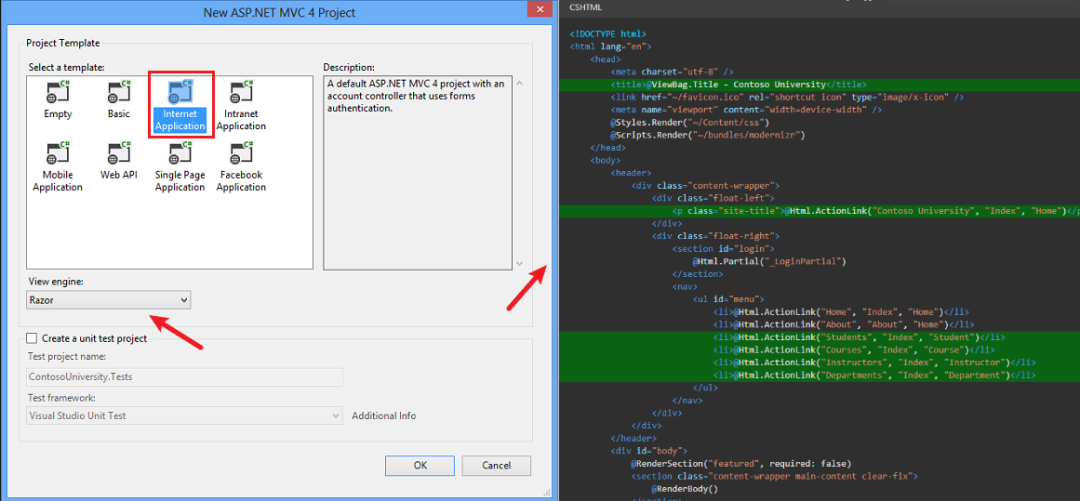Click the About ActionLink list item line
Image resolution: width=1080 pixels, height=501 pixels.
click(x=844, y=325)
